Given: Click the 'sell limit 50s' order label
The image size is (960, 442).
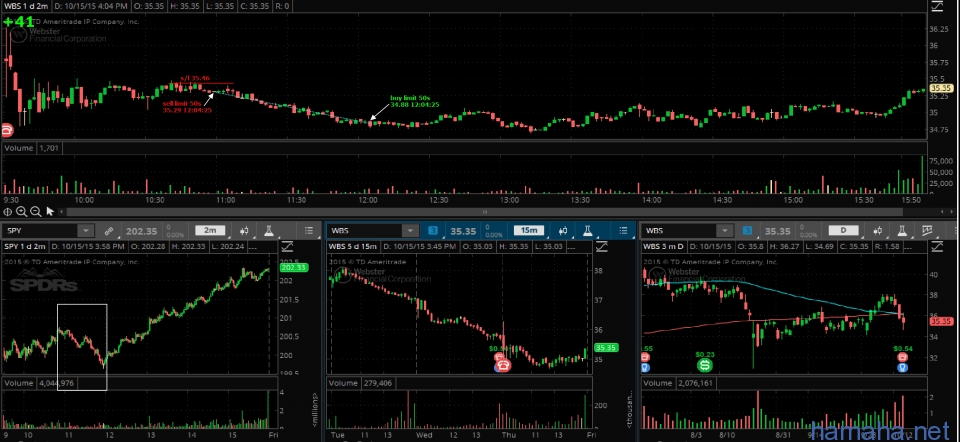Looking at the screenshot, I should pos(182,104).
